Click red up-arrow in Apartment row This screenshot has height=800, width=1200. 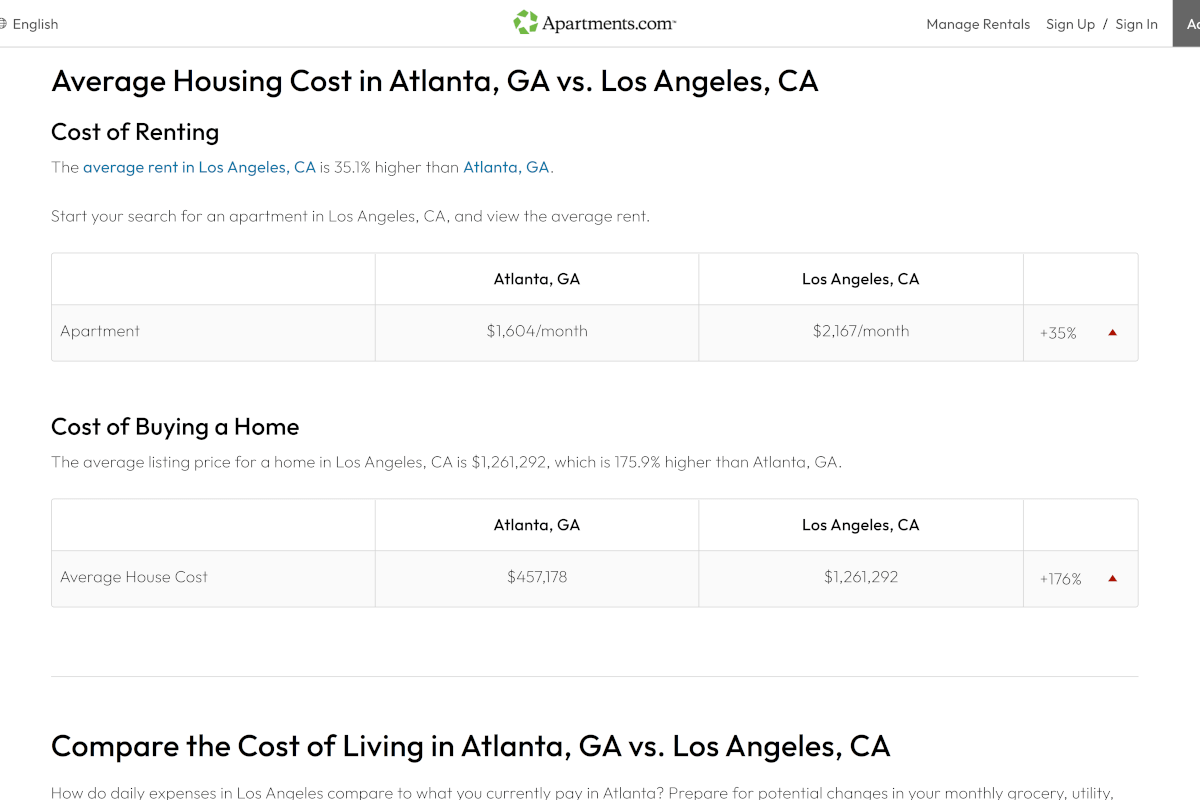(x=1112, y=332)
